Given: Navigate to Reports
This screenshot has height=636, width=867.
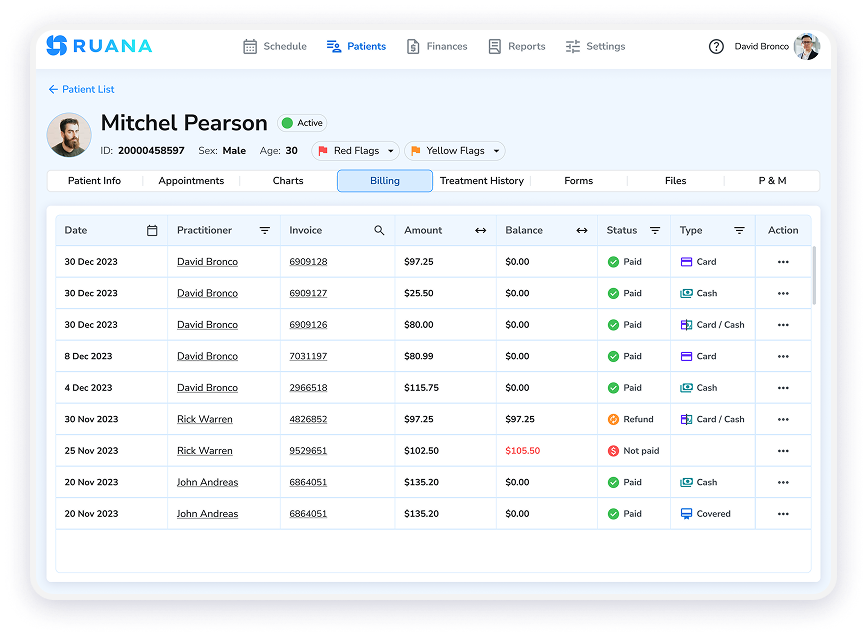Looking at the screenshot, I should (517, 46).
